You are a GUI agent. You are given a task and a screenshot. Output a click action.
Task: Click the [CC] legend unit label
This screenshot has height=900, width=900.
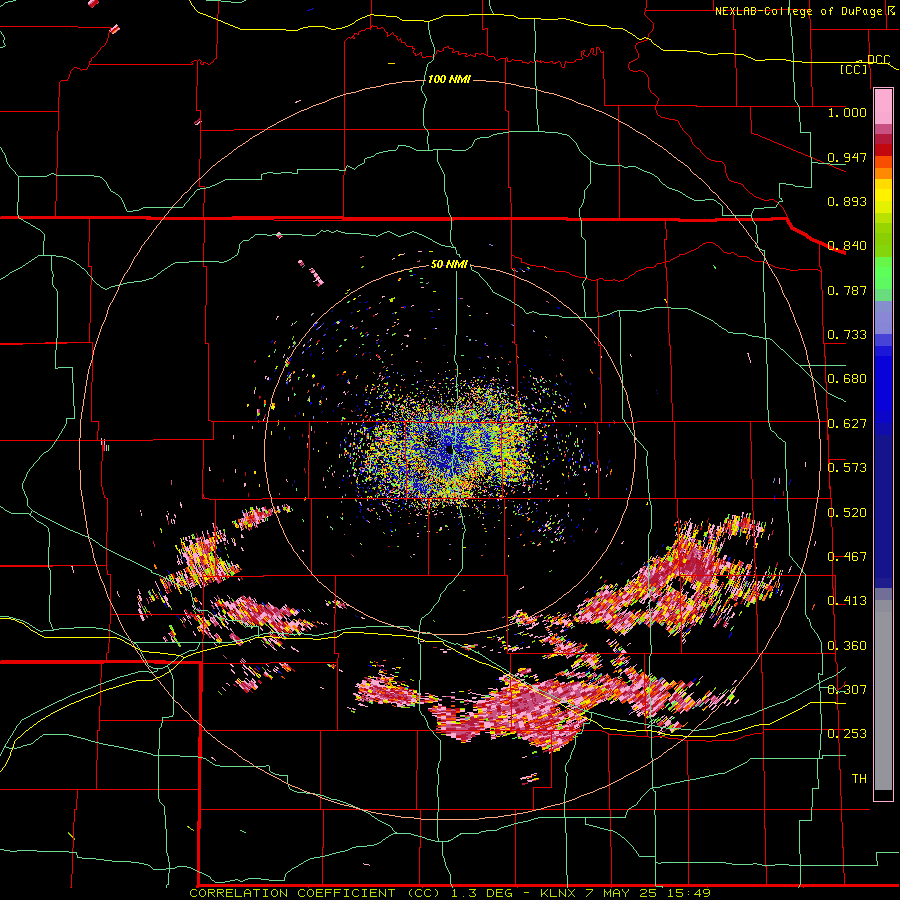pos(854,69)
